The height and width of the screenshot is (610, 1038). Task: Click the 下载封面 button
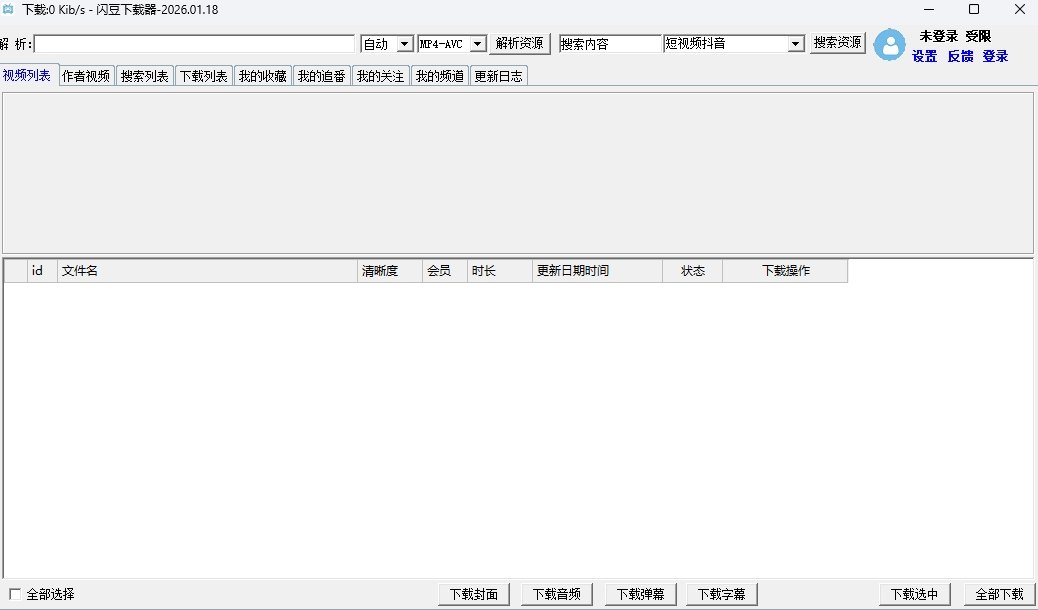(x=474, y=594)
